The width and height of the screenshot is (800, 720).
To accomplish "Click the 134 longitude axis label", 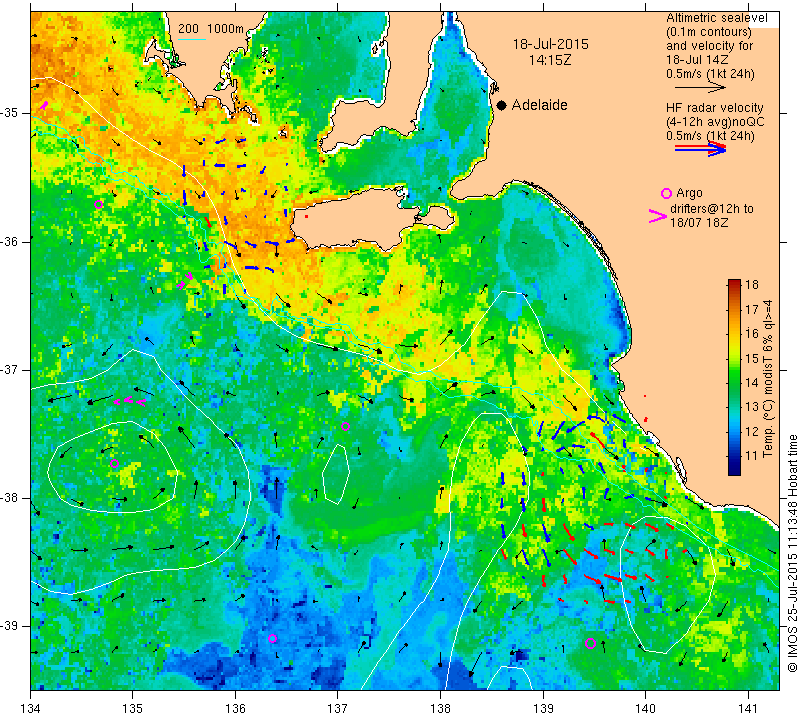I will click(31, 708).
